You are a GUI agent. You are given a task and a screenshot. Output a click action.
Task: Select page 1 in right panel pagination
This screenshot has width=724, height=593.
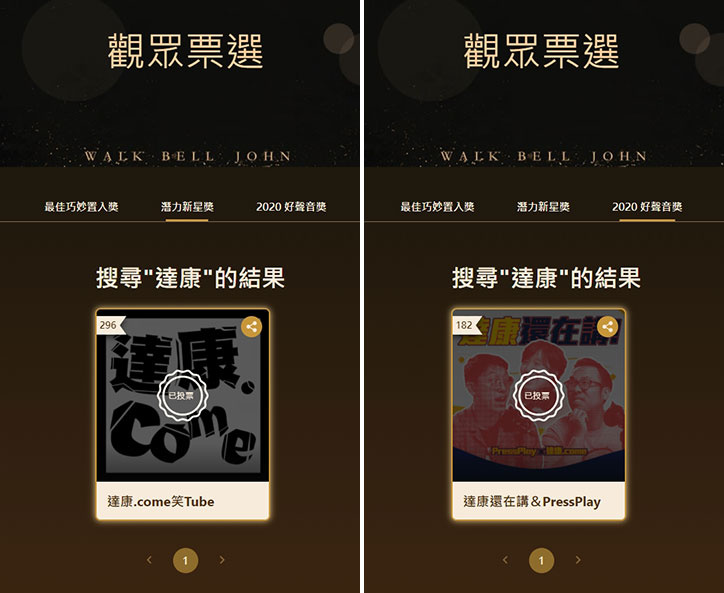point(542,560)
